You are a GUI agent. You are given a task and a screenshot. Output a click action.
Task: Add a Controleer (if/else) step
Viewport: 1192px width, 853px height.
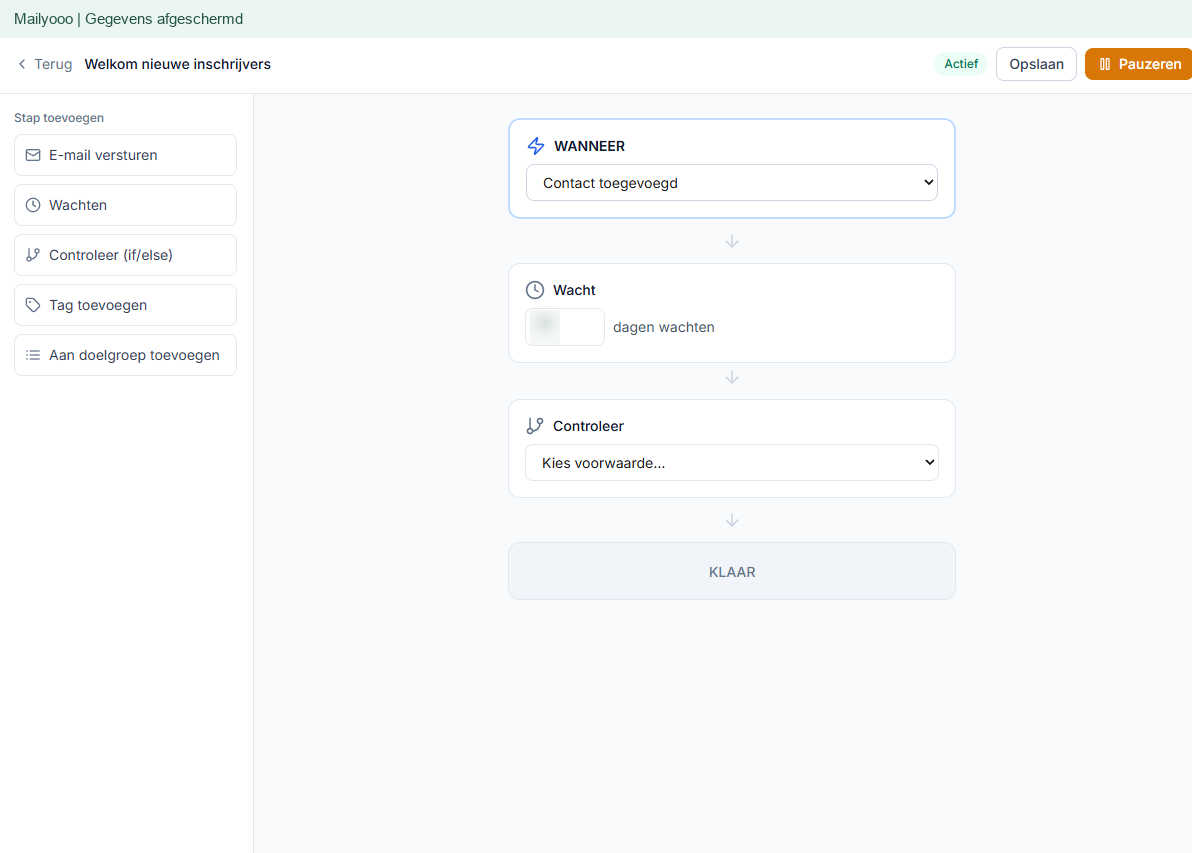[x=125, y=255]
